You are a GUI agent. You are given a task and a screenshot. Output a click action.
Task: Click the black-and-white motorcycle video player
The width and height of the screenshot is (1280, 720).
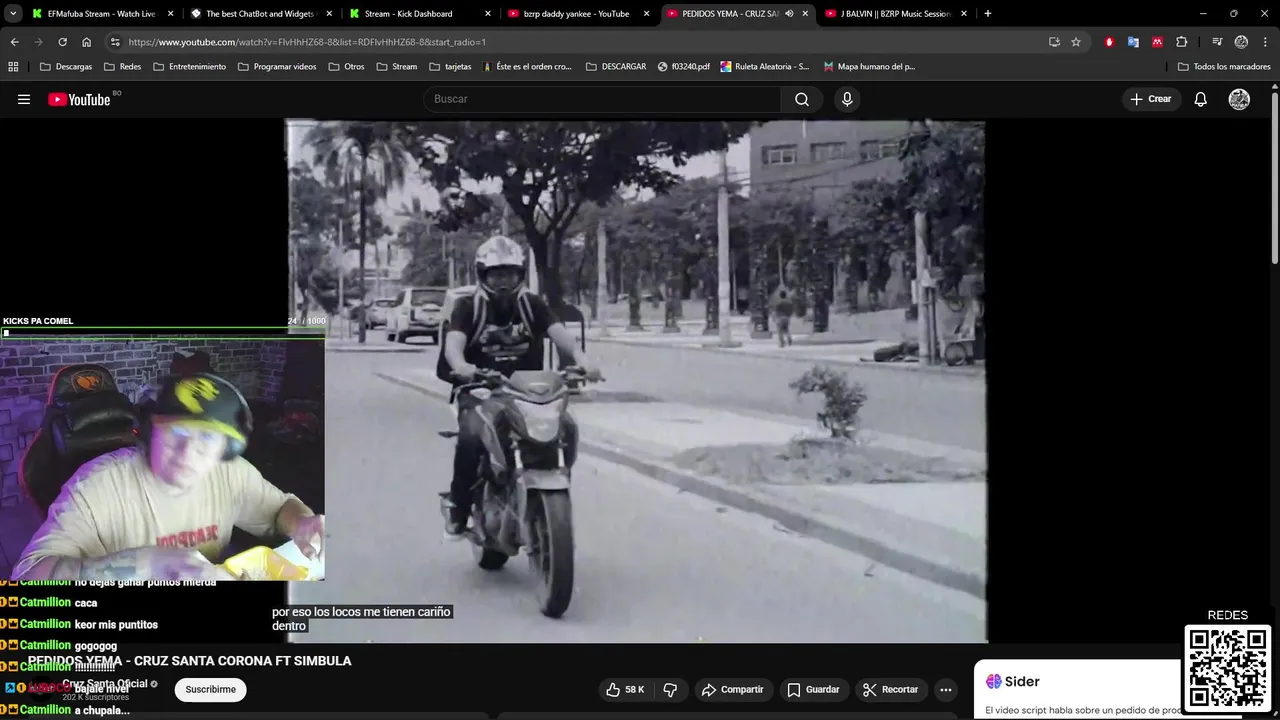point(636,381)
